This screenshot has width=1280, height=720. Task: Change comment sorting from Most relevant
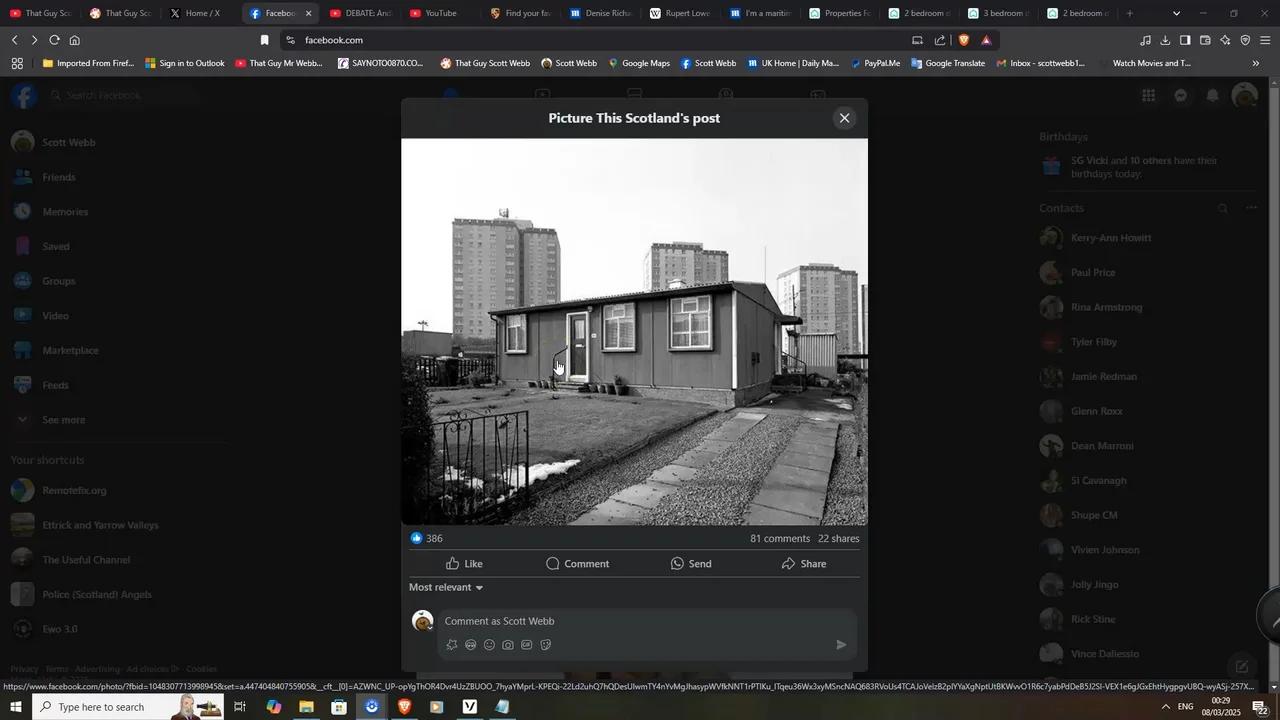point(445,587)
